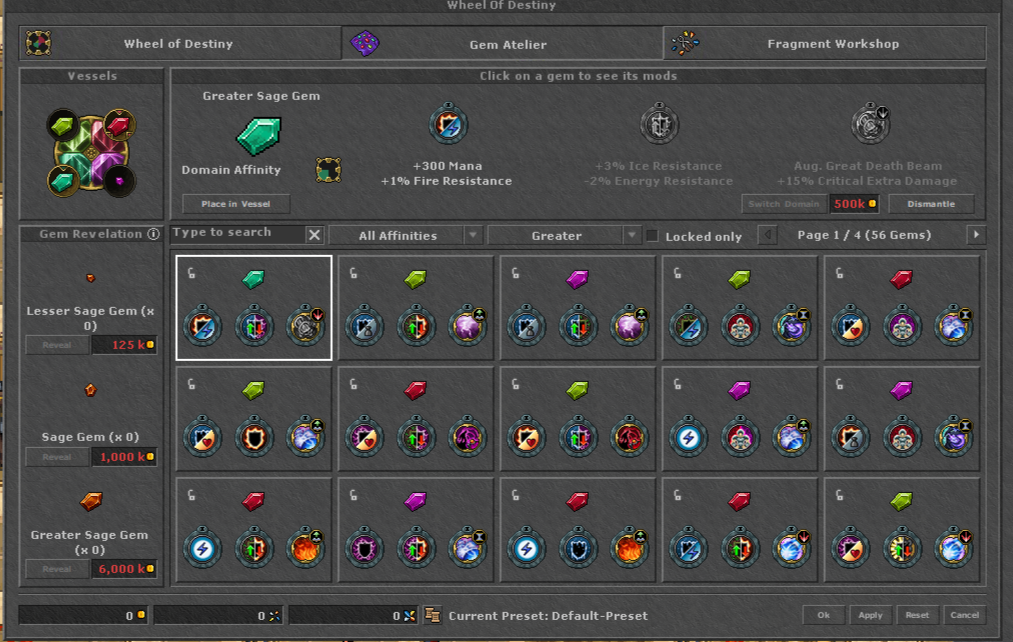Select the Aug. Great Death Beam mod icon

click(x=870, y=123)
